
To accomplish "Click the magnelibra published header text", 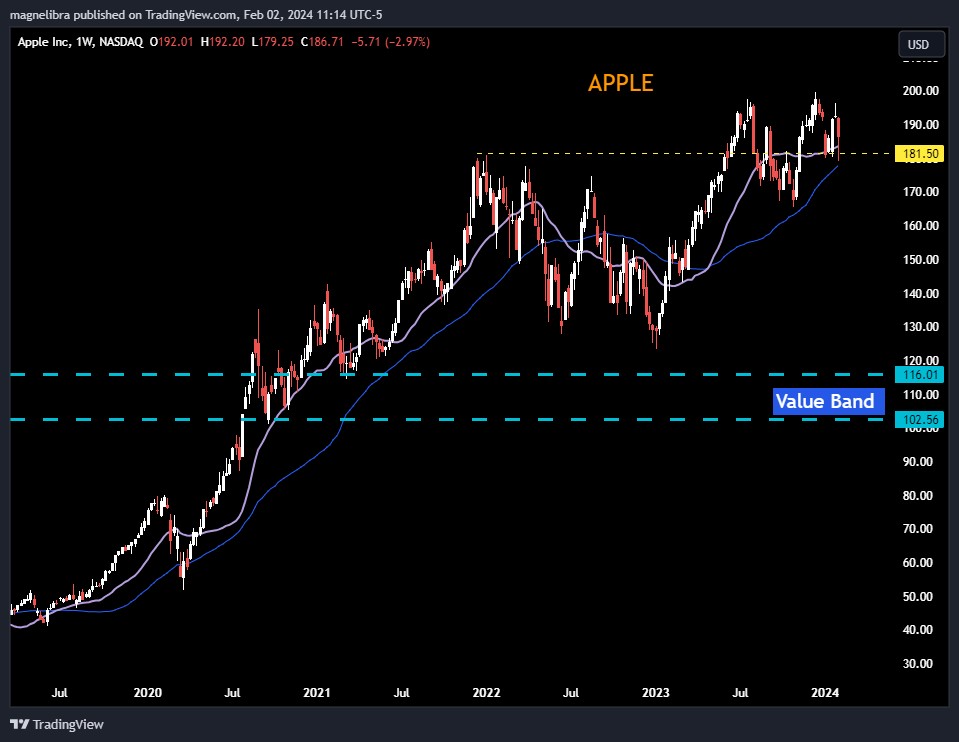I will pos(196,15).
